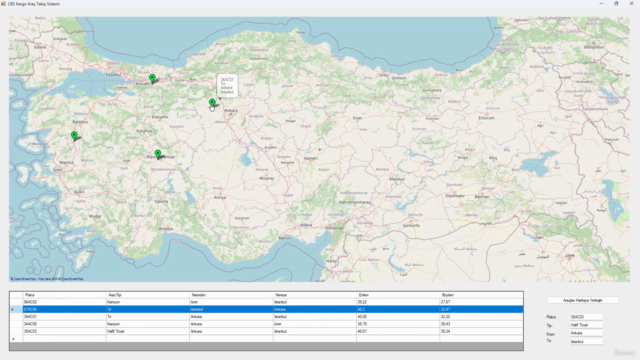Click the From input field showing Ankara
640x360 pixels.
coord(586,333)
